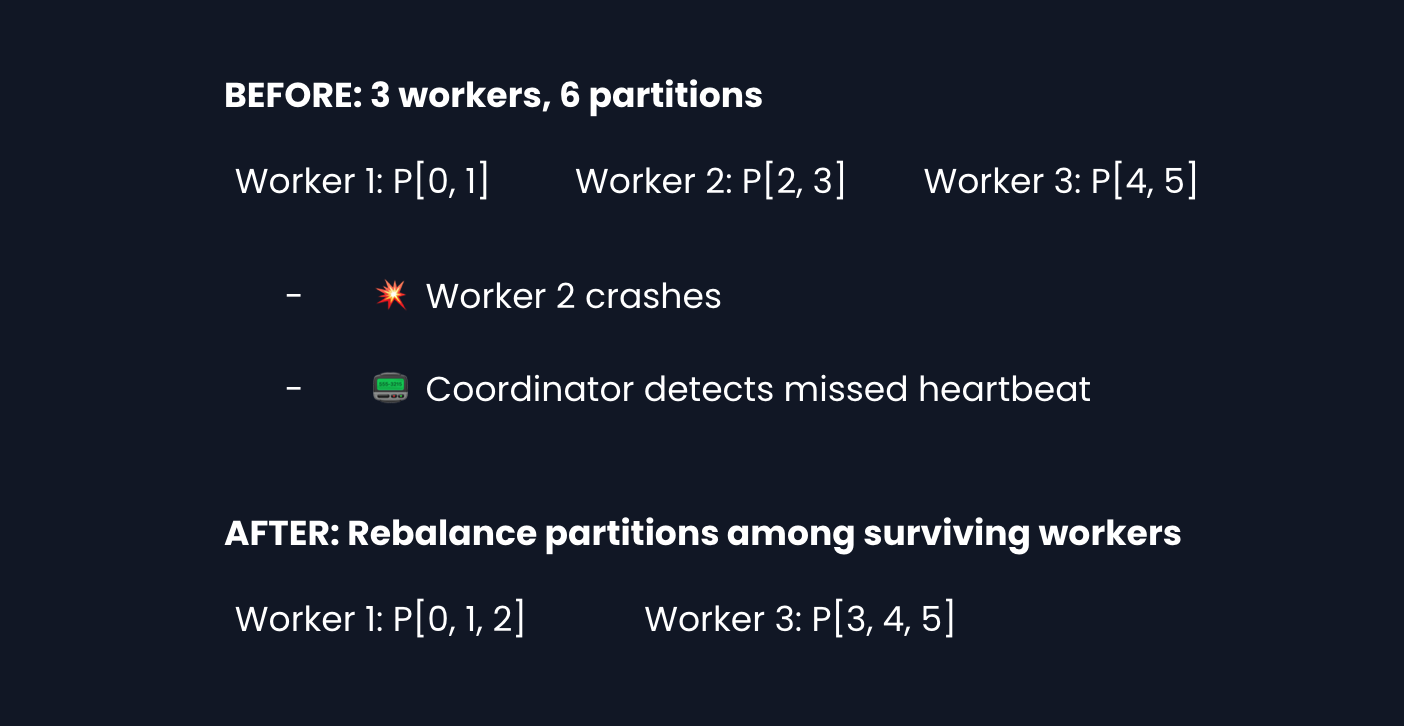Click the "Worker 1:" label in AFTER row

click(x=309, y=619)
